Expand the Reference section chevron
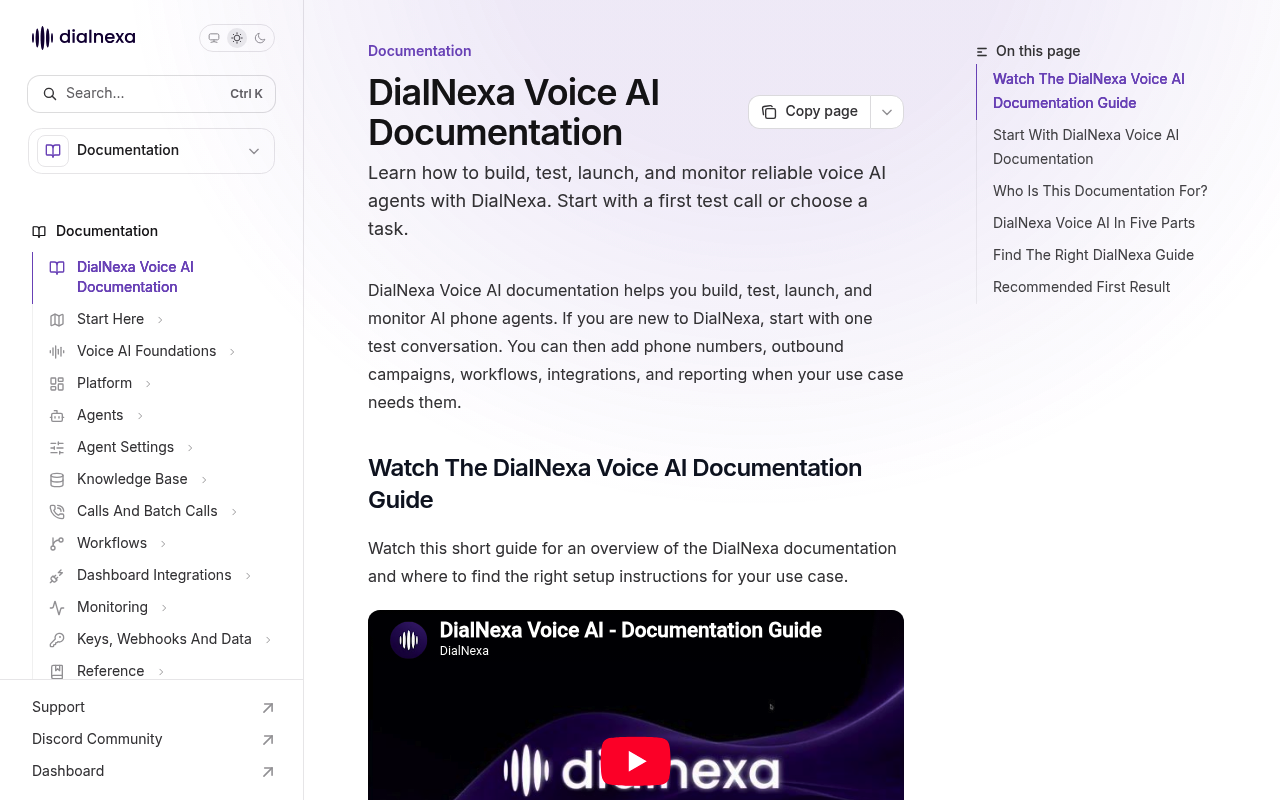 [160, 672]
